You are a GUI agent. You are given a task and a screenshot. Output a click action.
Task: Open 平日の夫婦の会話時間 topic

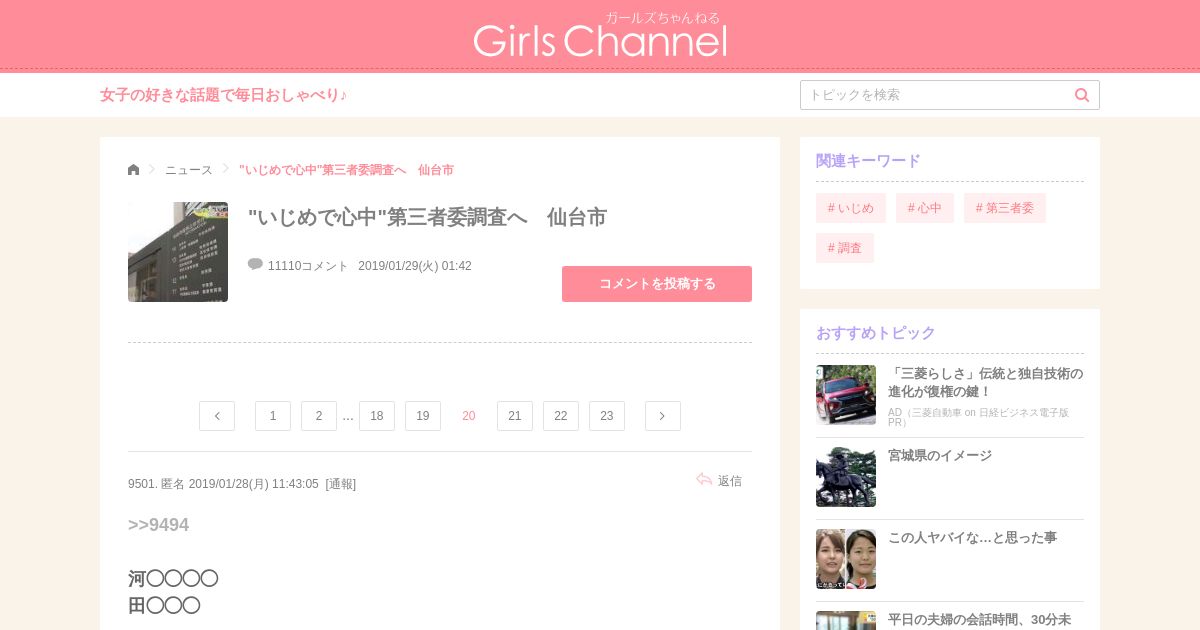click(979, 619)
